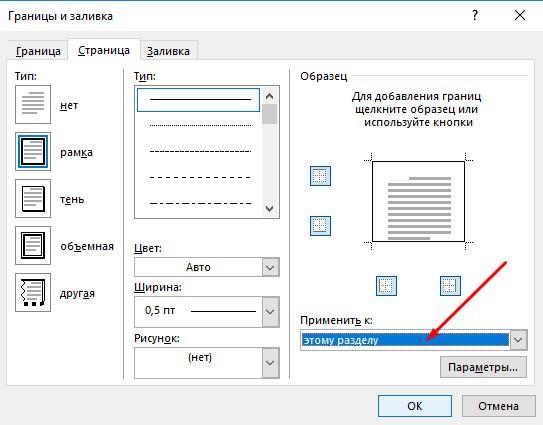Select the 'другая' custom border icon
Screen dimensions: 543x425
[33, 293]
